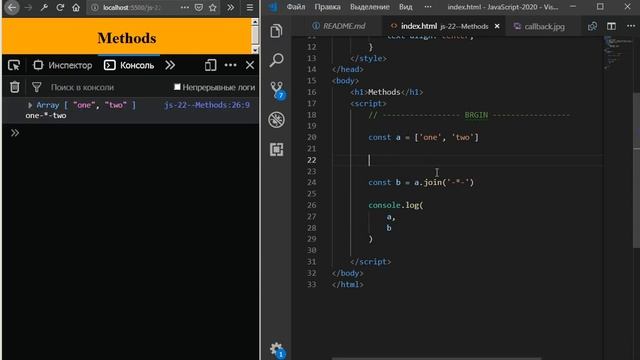This screenshot has height=360, width=640.
Task: Expand the logged Array entry
Action: (x=30, y=105)
